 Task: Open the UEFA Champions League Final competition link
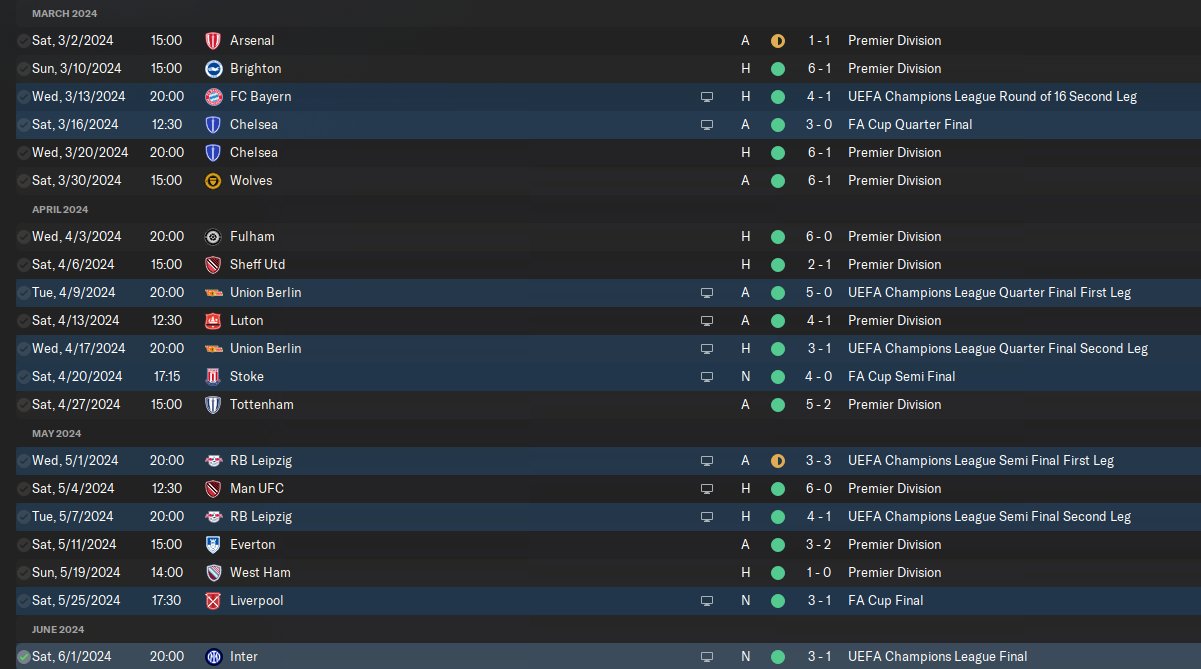point(937,657)
